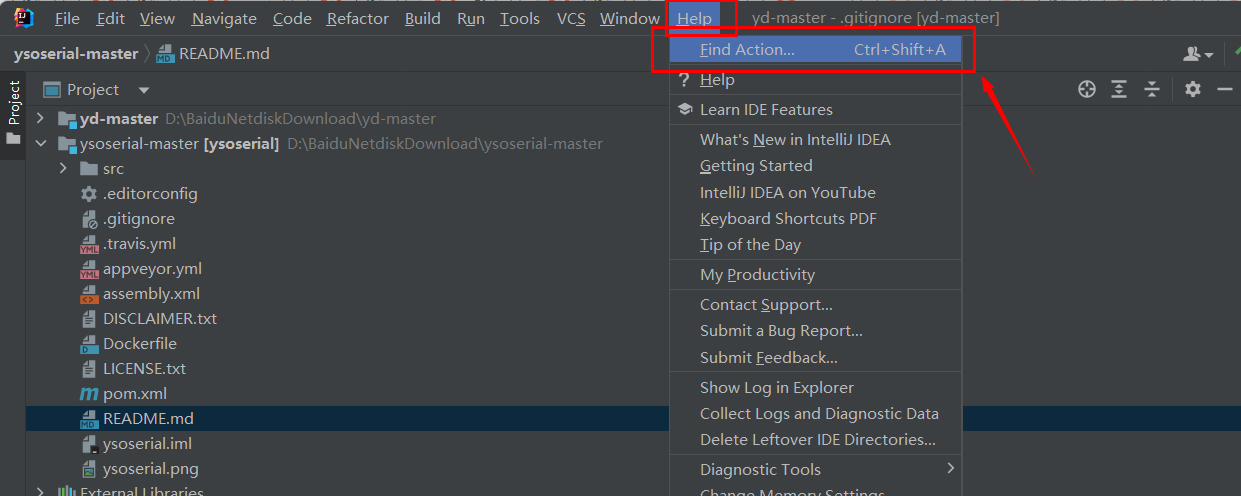Select Show Log in Explorer
Screen dimensions: 1241x496
click(x=815, y=388)
